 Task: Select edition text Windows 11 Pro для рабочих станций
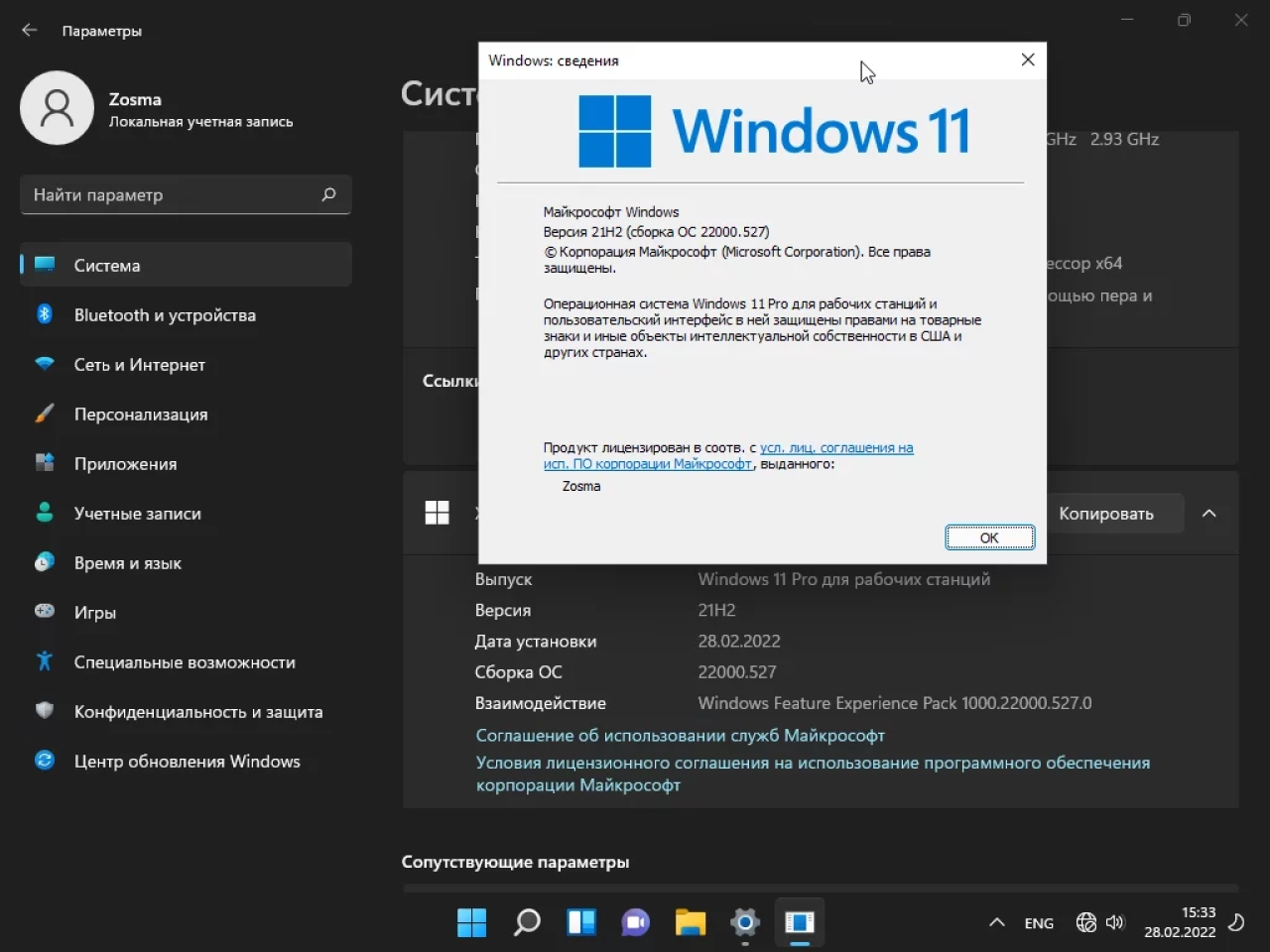click(844, 578)
